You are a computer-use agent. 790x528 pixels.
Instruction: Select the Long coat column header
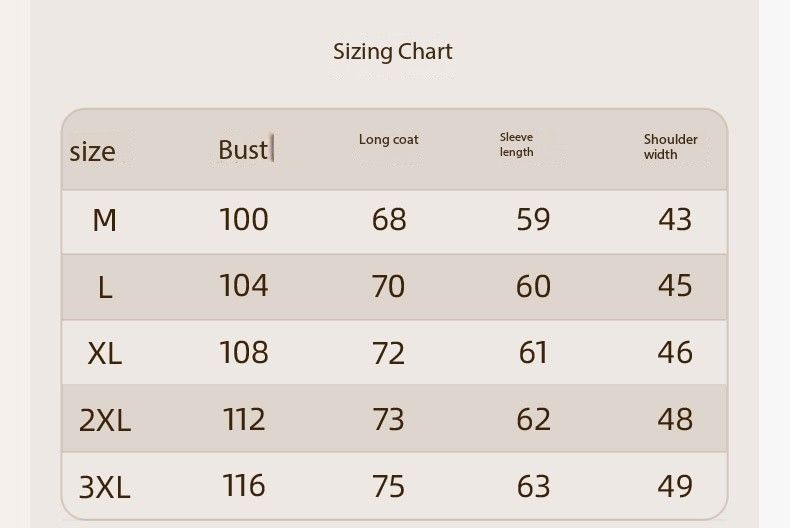388,140
